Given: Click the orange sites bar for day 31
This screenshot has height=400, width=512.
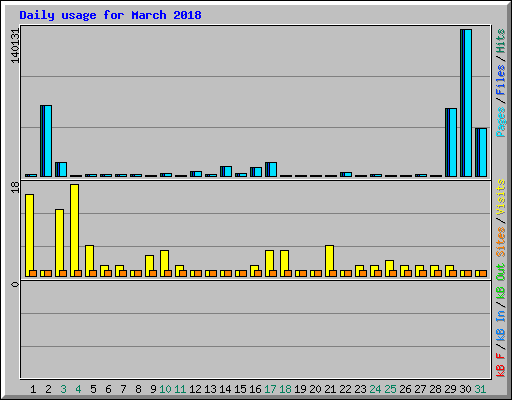Looking at the screenshot, I should [x=483, y=273].
